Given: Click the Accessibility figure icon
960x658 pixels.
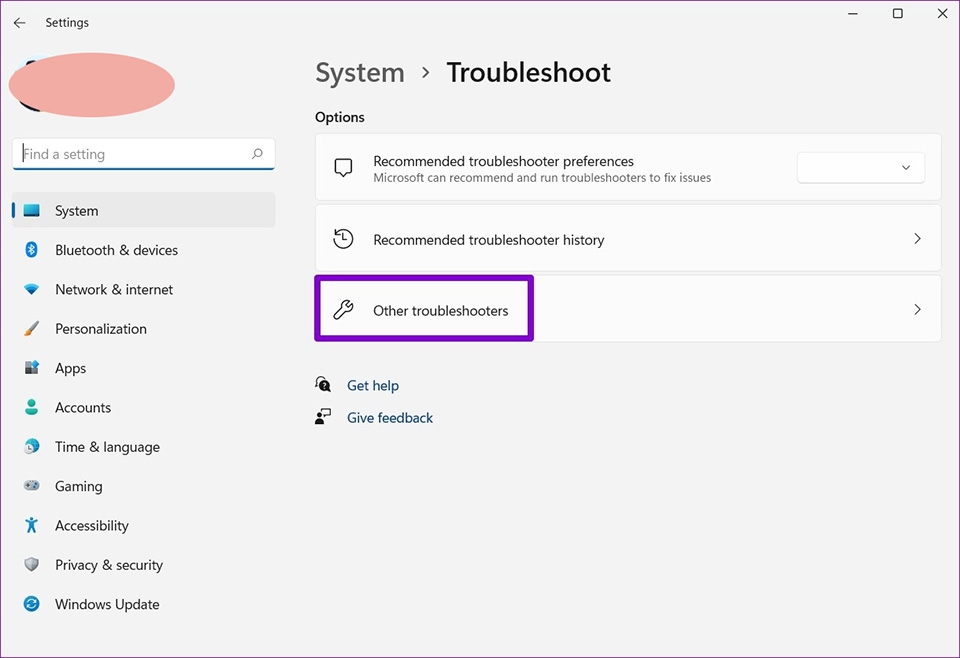Looking at the screenshot, I should pyautogui.click(x=31, y=525).
